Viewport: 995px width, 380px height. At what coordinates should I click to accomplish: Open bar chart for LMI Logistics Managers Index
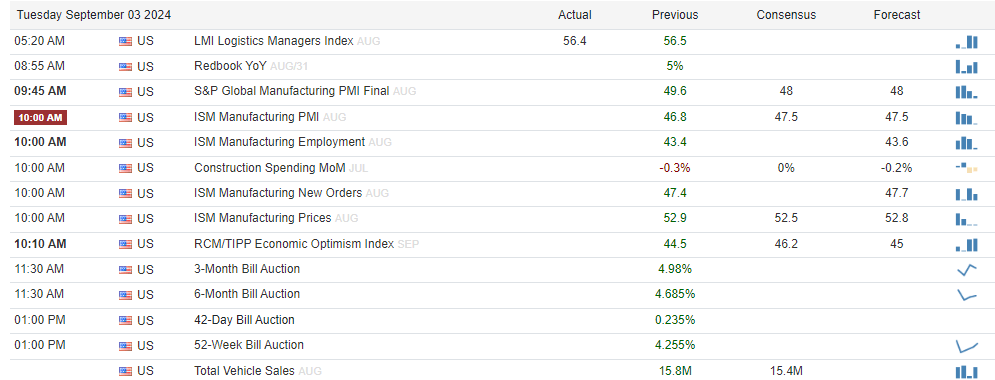tap(966, 43)
